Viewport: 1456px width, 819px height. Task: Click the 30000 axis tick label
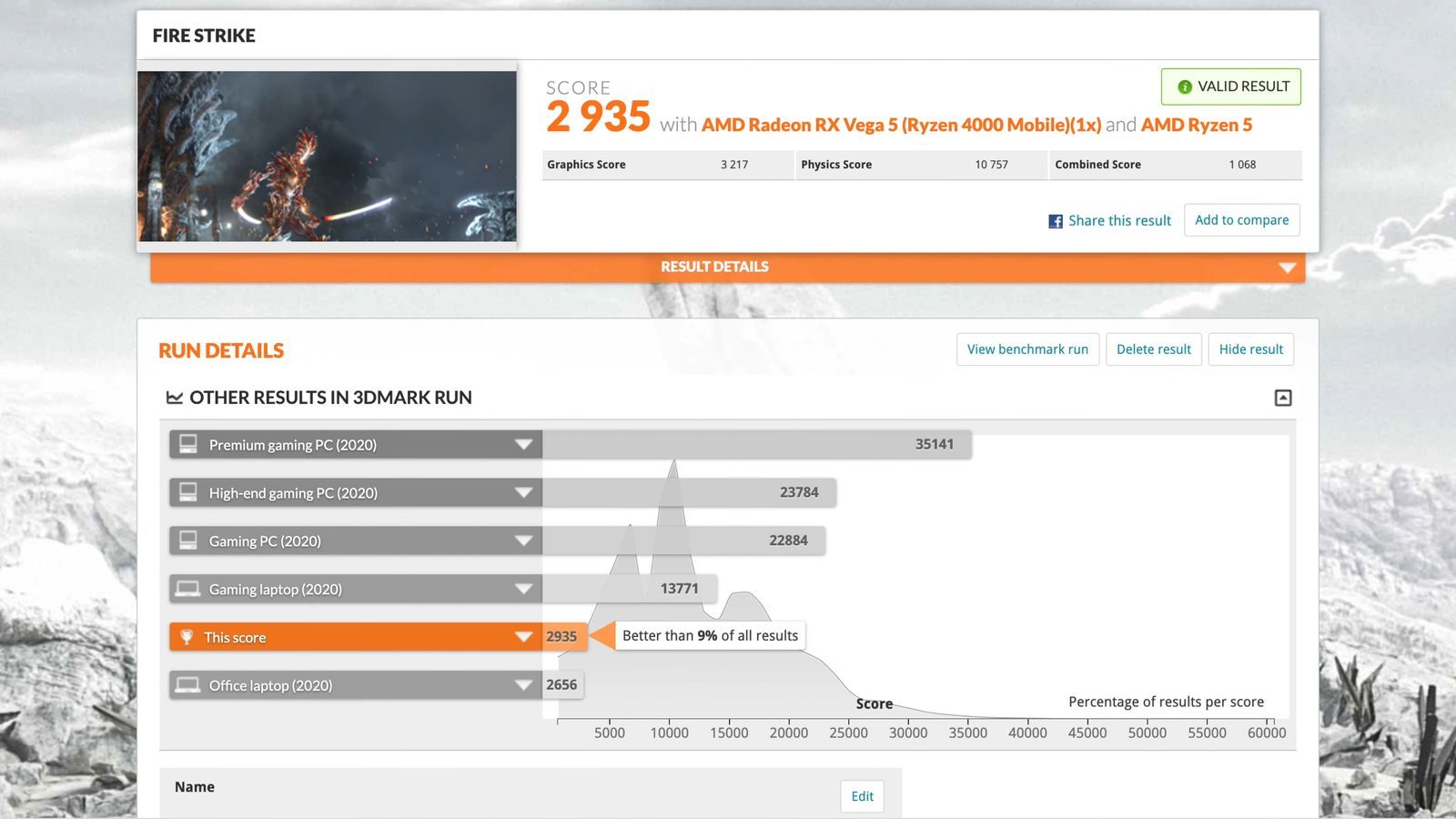[908, 733]
